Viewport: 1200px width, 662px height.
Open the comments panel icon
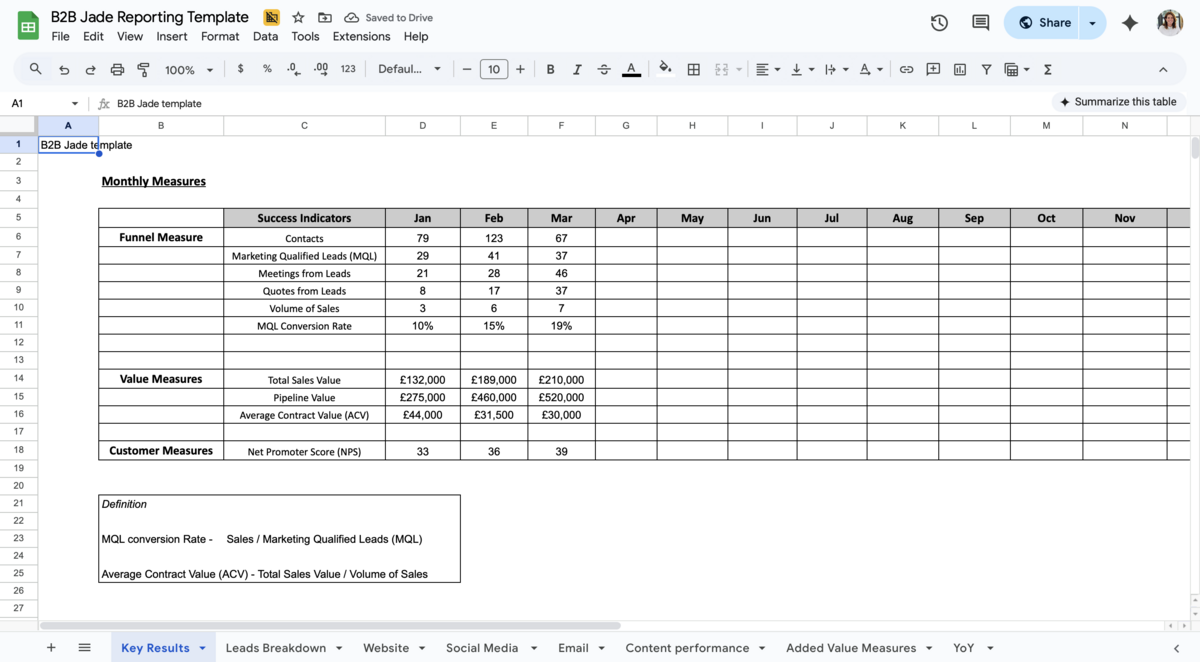click(x=981, y=23)
